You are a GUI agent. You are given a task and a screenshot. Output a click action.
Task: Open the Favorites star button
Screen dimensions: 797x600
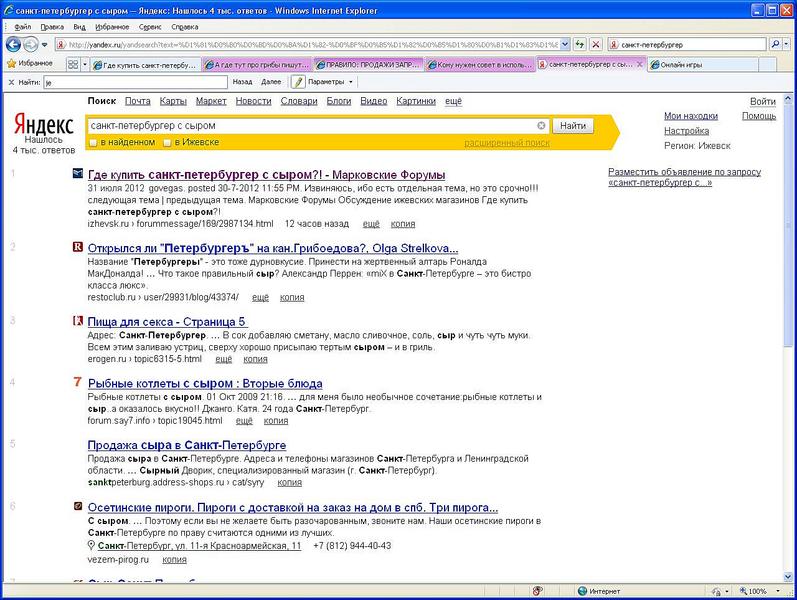pyautogui.click(x=30, y=64)
